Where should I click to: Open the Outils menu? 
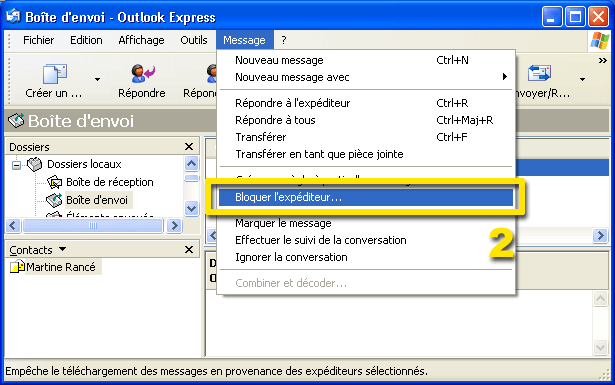pyautogui.click(x=194, y=40)
